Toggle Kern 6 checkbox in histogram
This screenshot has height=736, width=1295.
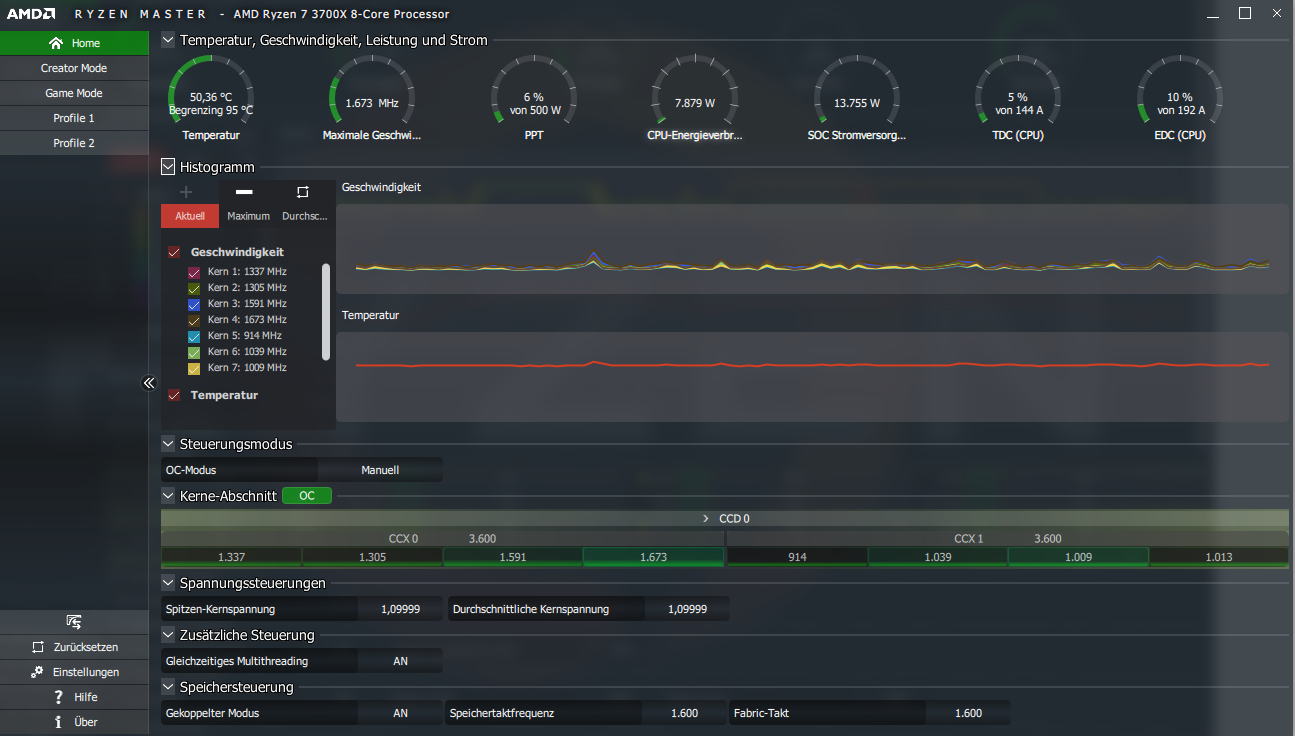pyautogui.click(x=194, y=352)
